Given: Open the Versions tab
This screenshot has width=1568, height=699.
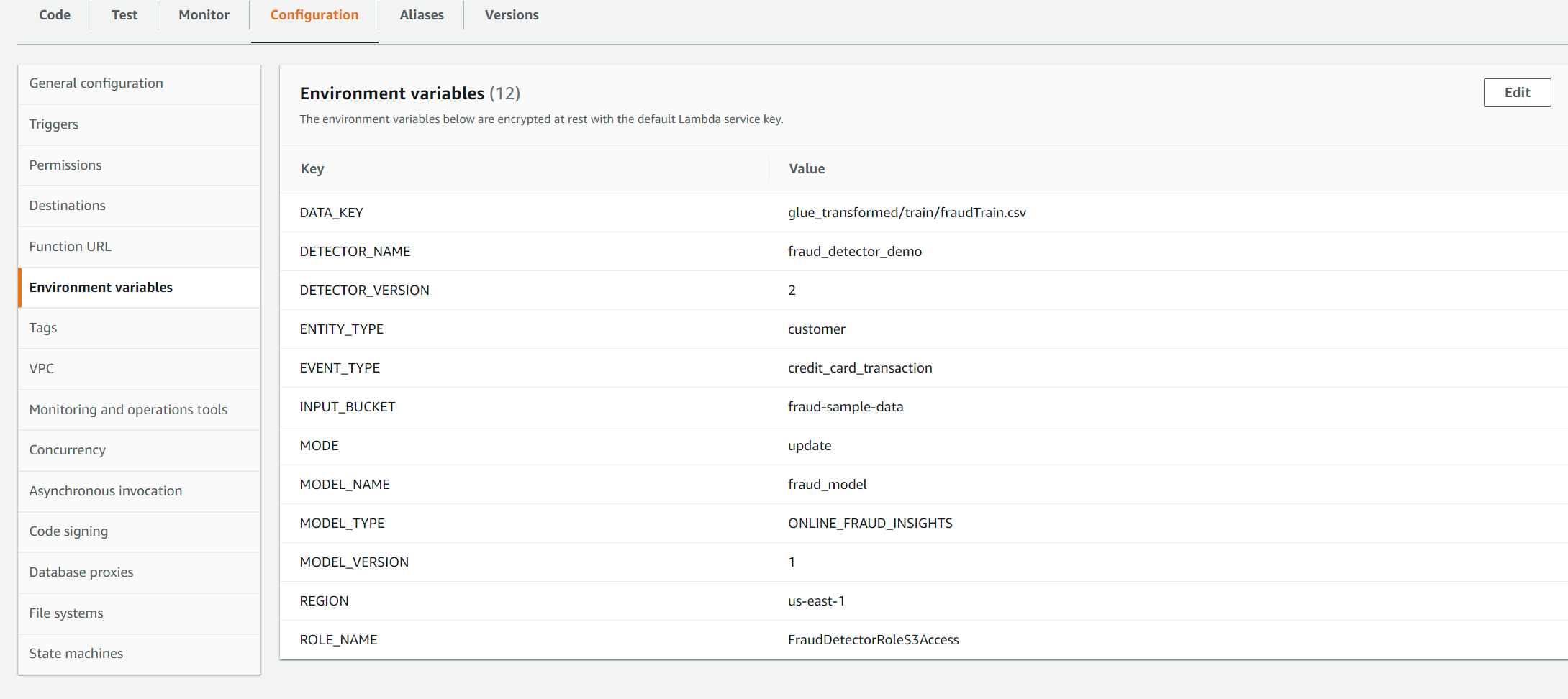Looking at the screenshot, I should (x=511, y=15).
